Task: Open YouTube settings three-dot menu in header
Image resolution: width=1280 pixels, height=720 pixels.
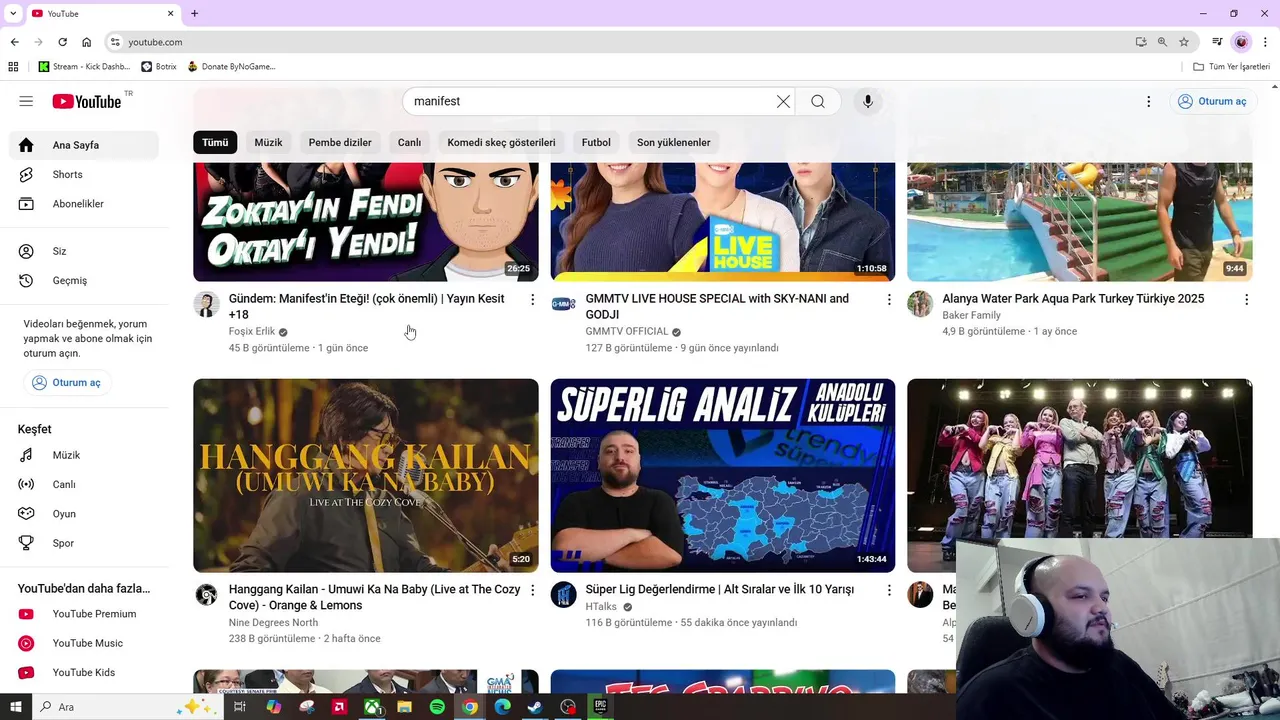Action: pos(1148,101)
